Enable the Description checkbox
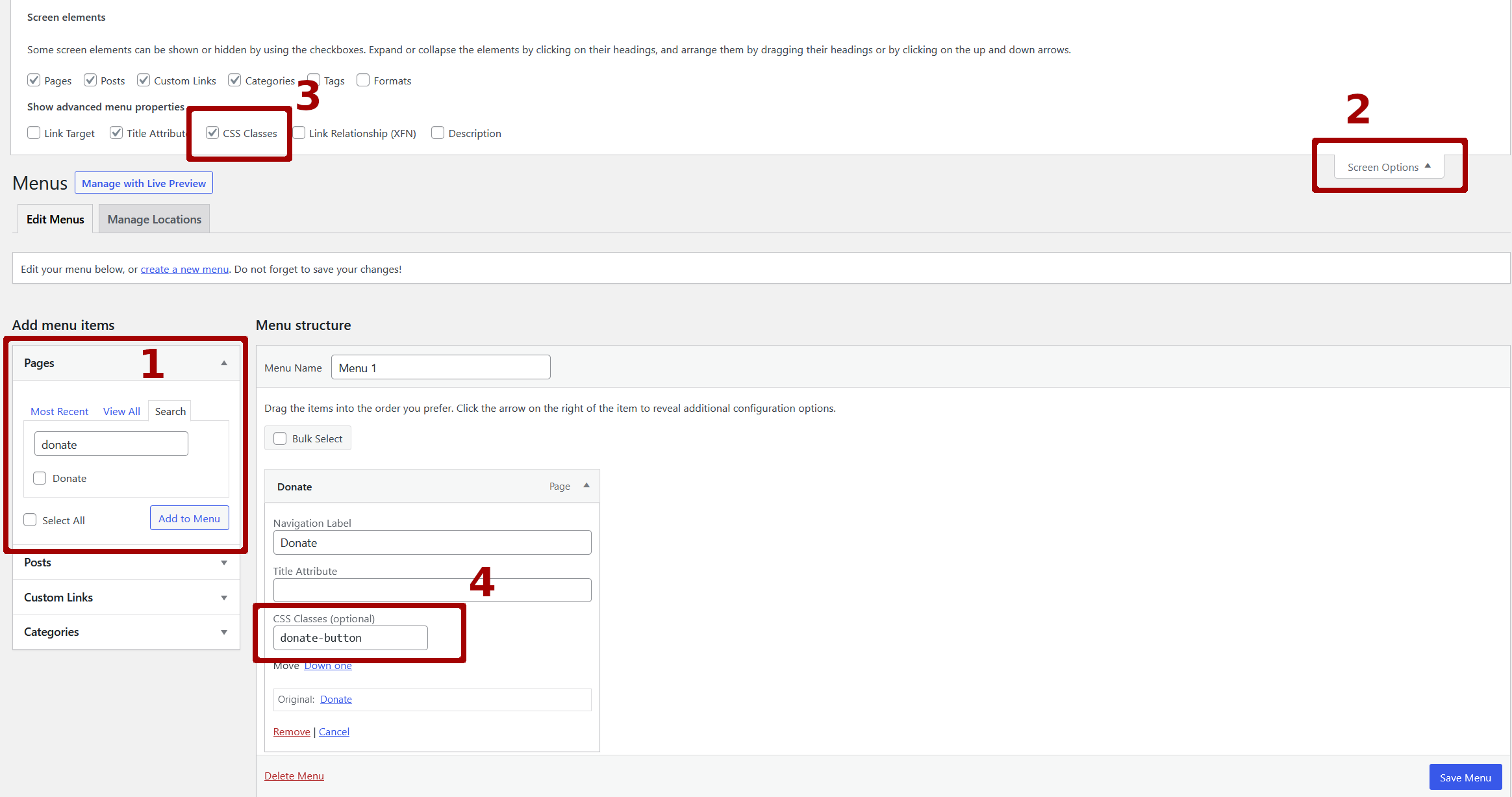This screenshot has height=797, width=1512. 438,133
